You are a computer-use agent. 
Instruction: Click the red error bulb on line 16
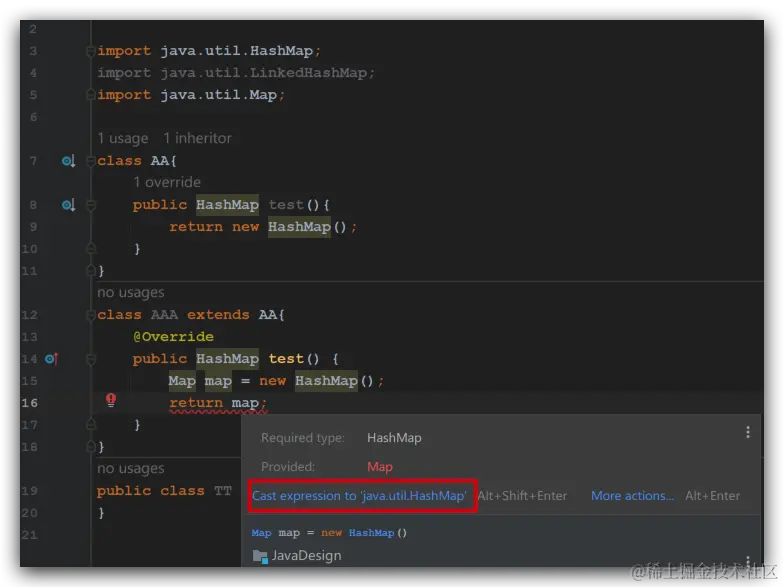point(111,400)
